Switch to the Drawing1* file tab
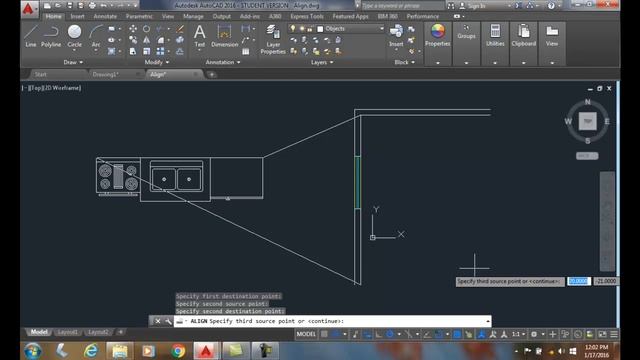This screenshot has width=640, height=360. coord(106,74)
